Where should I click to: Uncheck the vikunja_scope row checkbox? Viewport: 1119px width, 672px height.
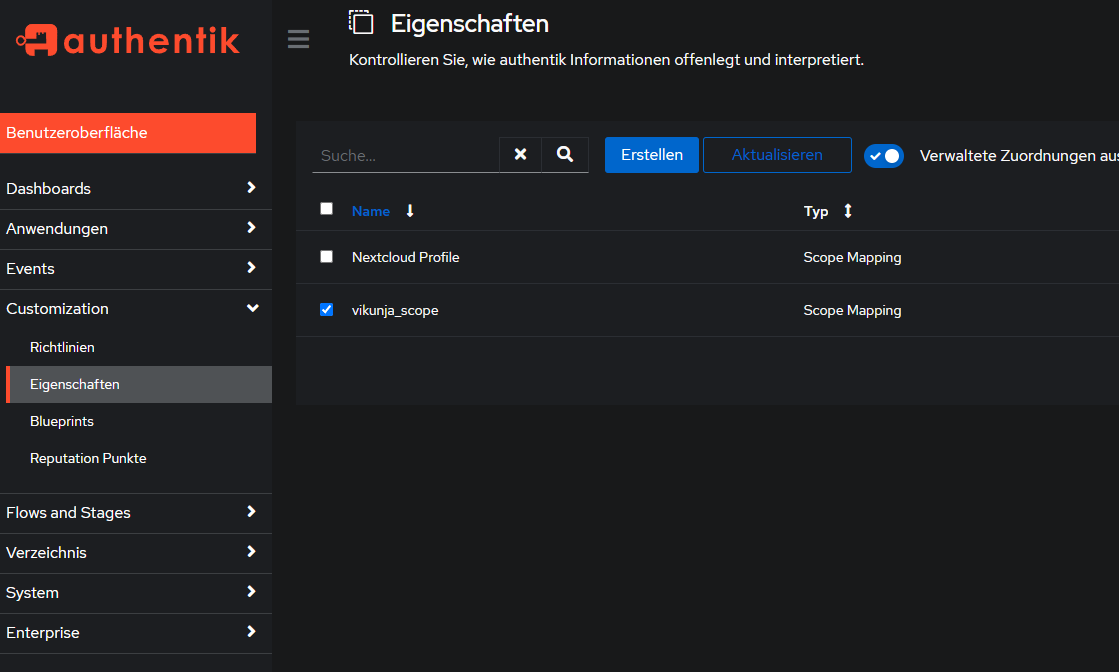coord(326,310)
